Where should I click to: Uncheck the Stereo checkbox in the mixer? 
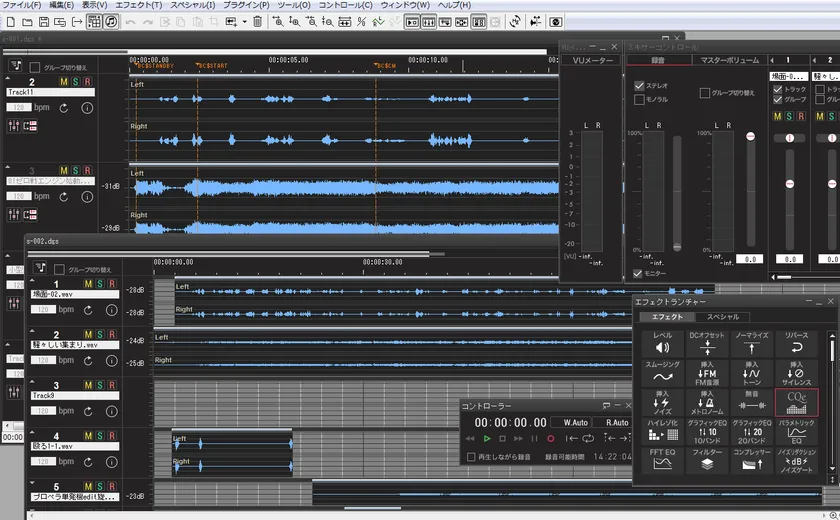[x=639, y=86]
